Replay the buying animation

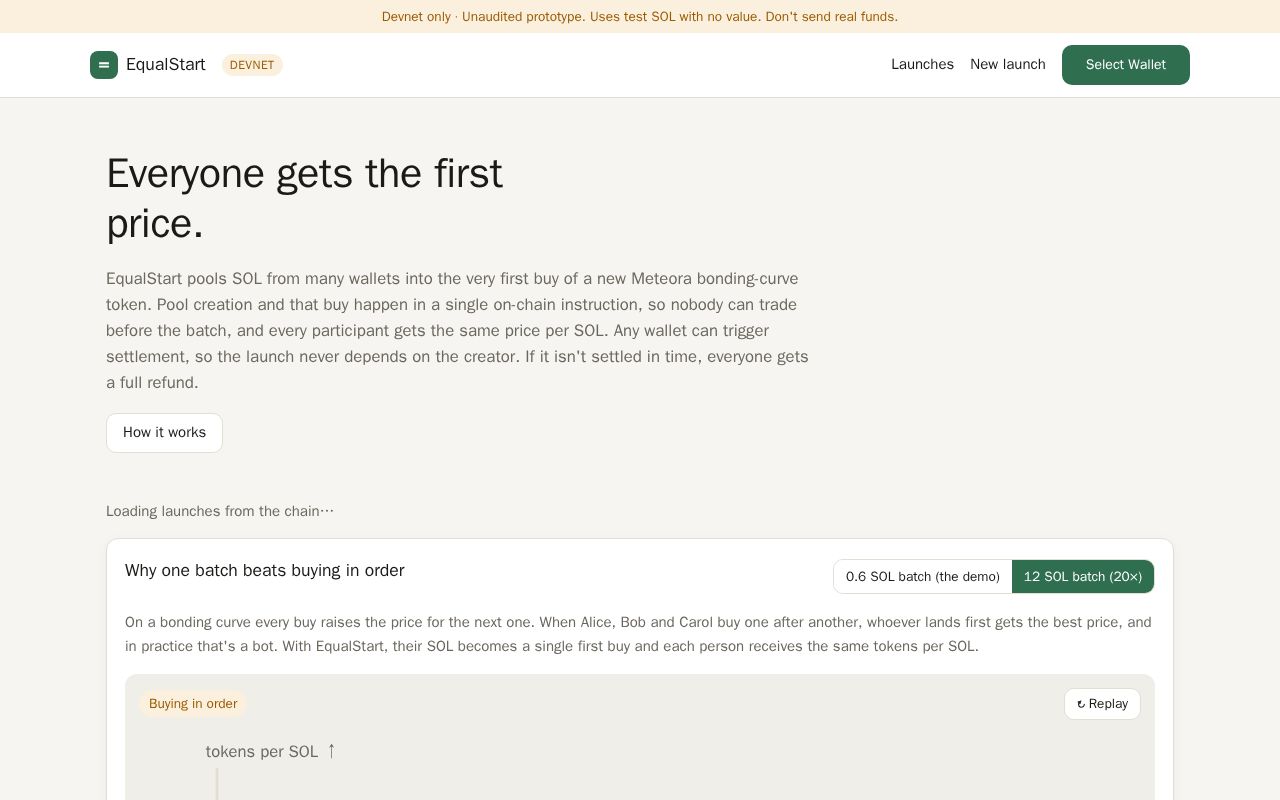(1102, 704)
